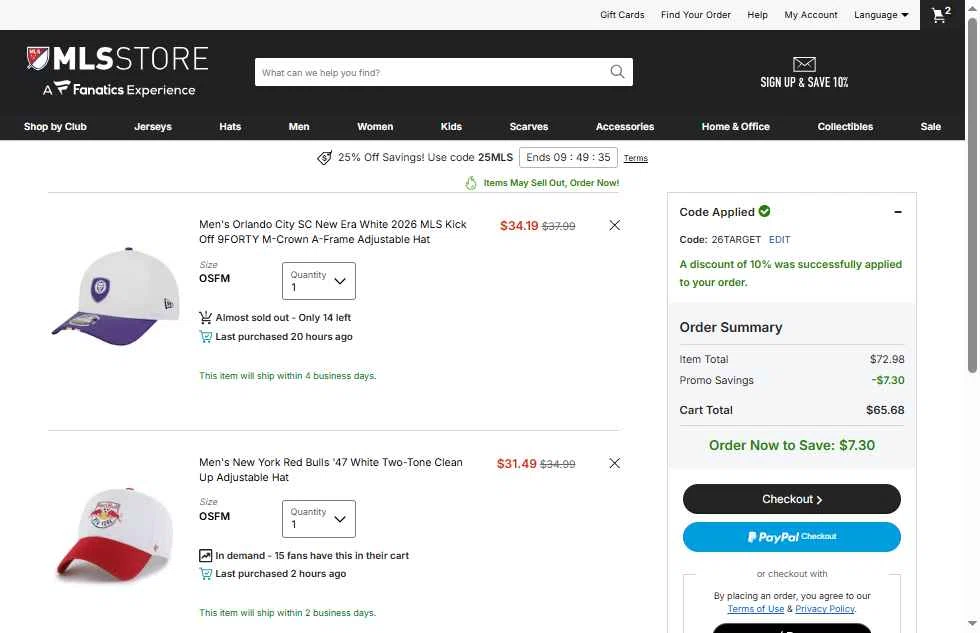This screenshot has width=980, height=633.
Task: Collapse the Code Applied section
Action: tap(898, 212)
